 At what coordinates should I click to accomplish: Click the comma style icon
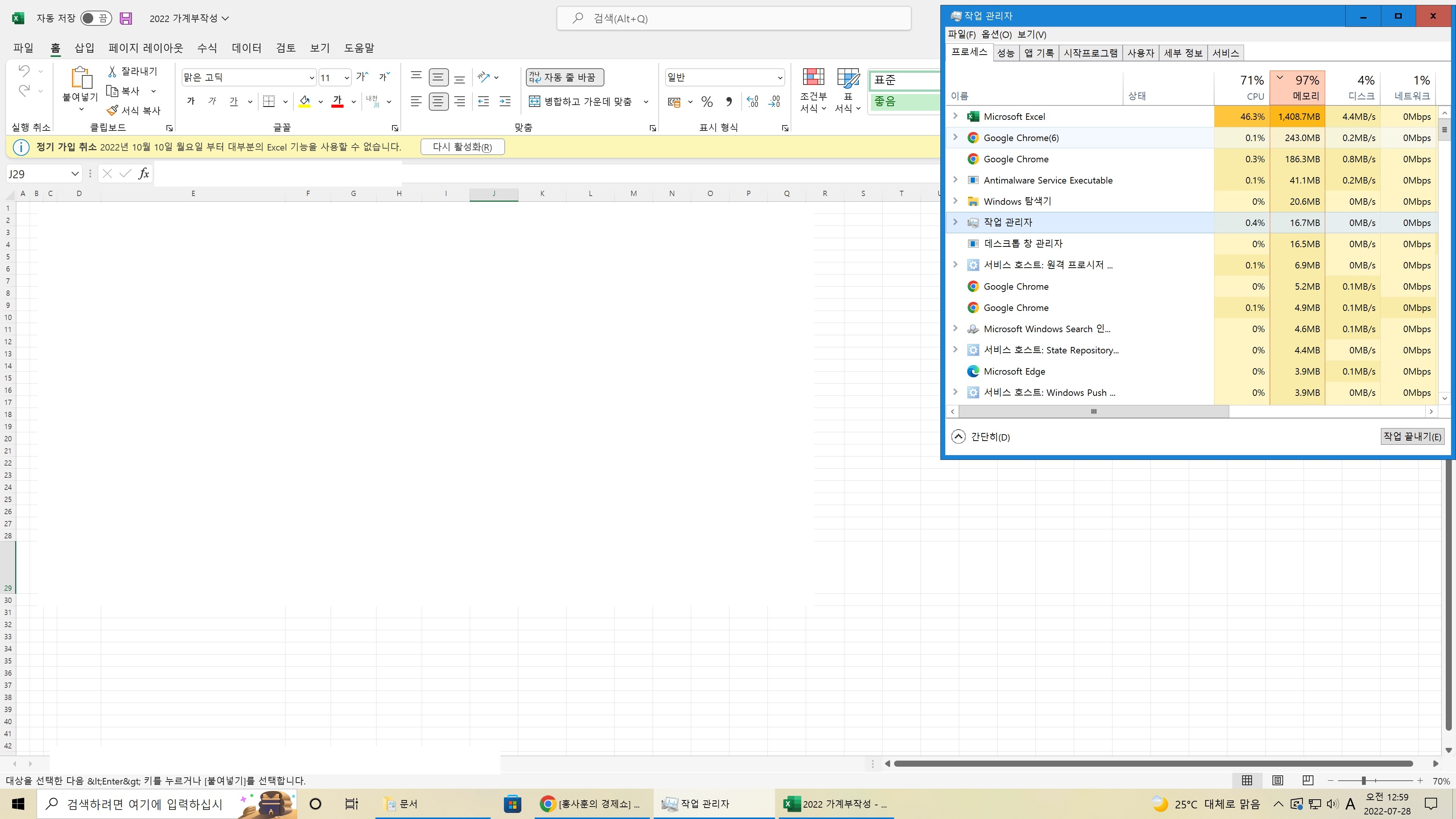[729, 102]
